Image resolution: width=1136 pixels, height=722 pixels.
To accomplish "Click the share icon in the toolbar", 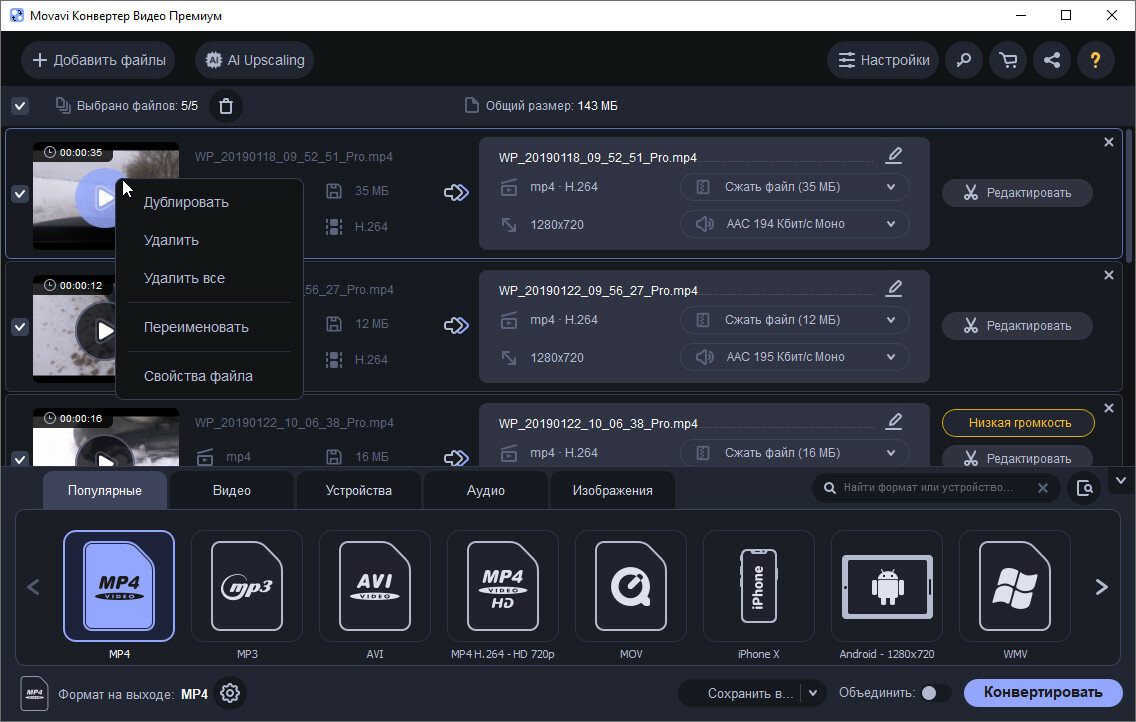I will [1052, 60].
